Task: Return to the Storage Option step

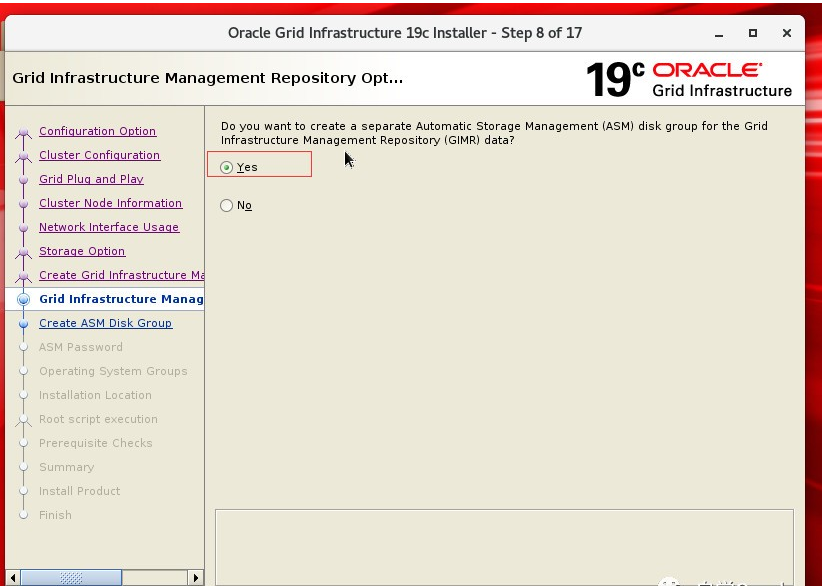Action: (82, 251)
